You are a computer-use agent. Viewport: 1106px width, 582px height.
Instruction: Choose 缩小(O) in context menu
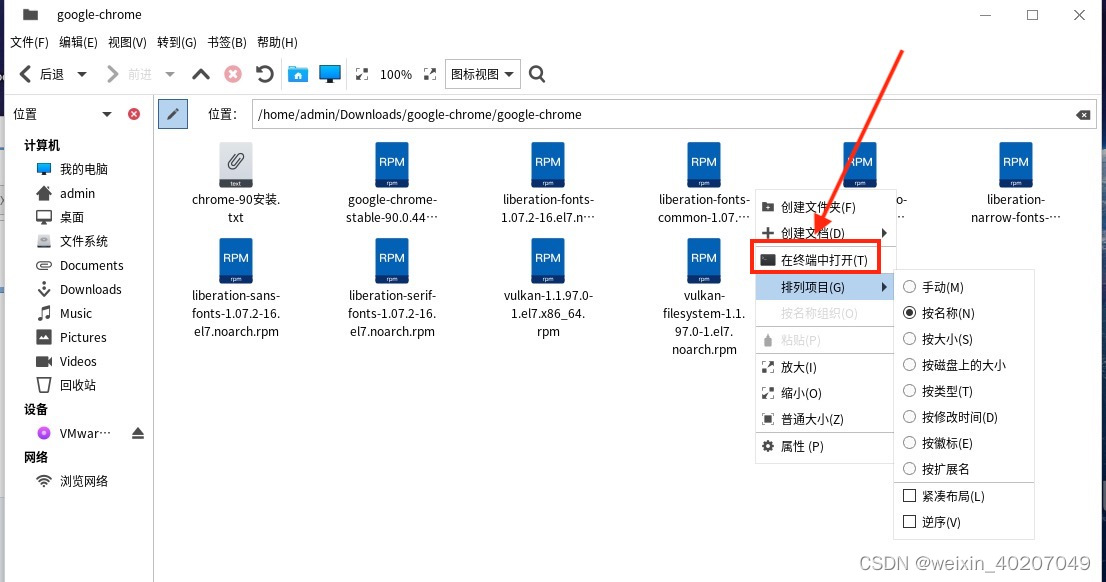click(825, 393)
